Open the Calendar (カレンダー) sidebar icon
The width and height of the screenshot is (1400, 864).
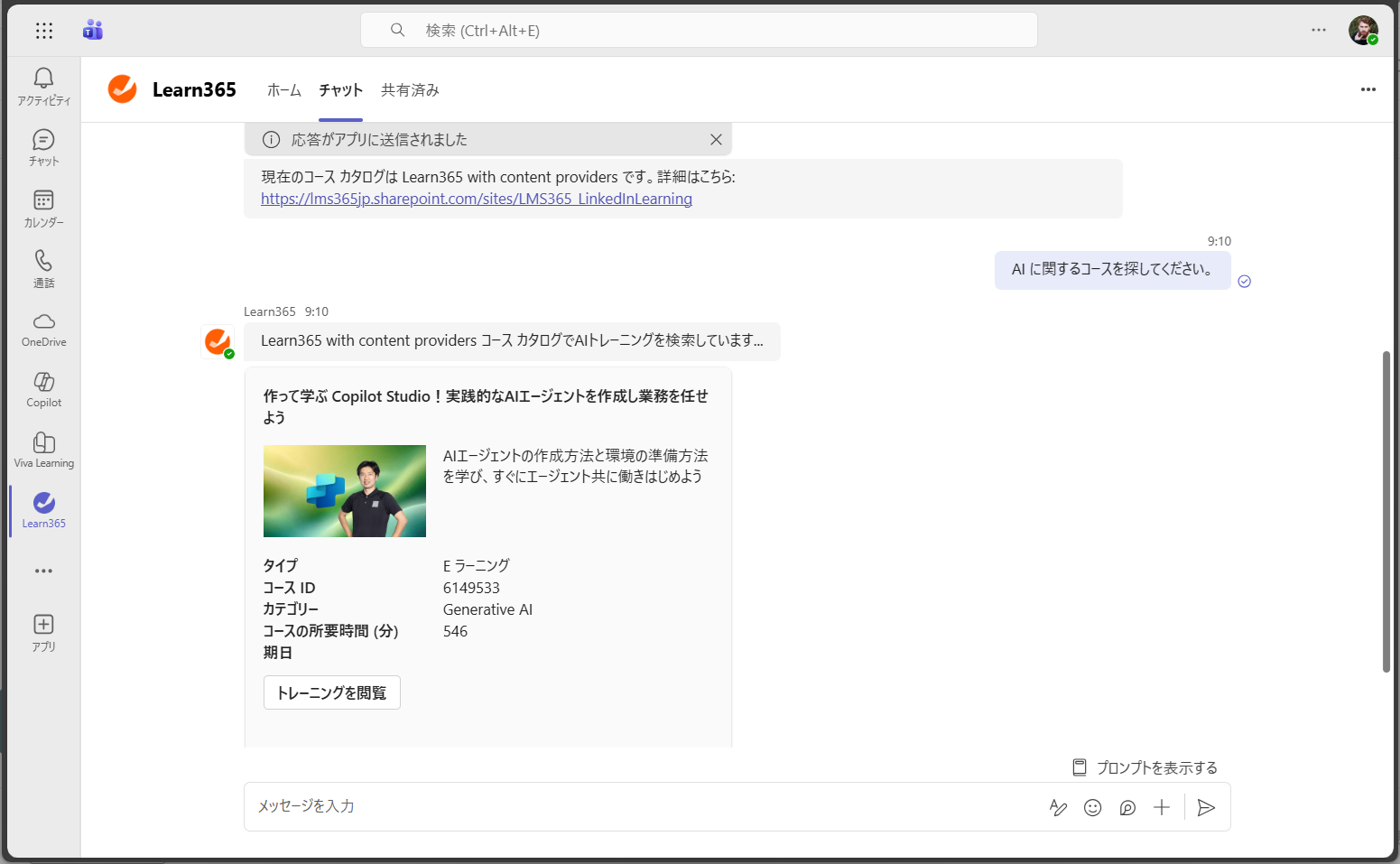(x=43, y=208)
